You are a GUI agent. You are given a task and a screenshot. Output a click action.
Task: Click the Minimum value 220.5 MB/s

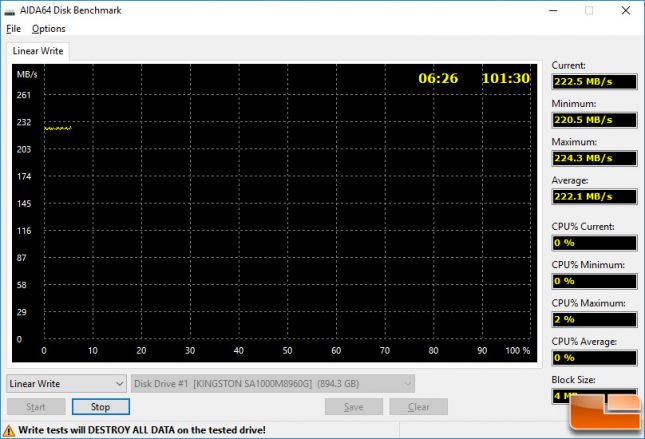(x=594, y=120)
